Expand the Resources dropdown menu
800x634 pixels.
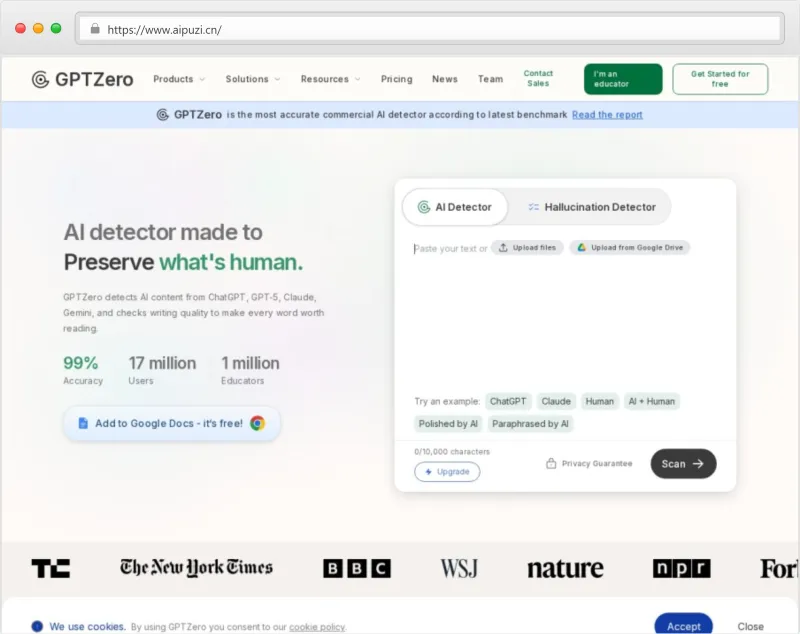[331, 79]
